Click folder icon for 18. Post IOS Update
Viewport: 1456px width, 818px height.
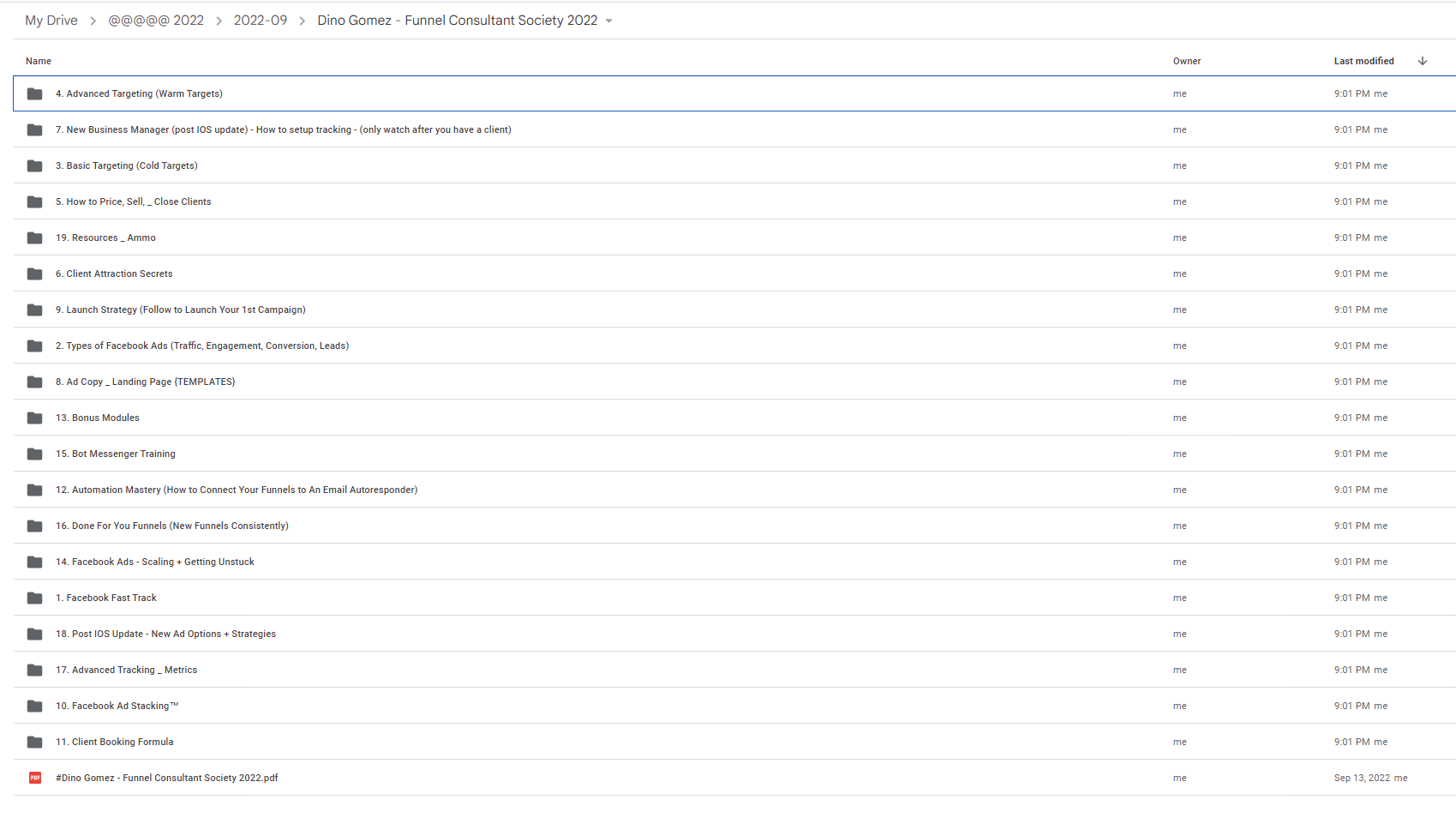[x=34, y=635]
